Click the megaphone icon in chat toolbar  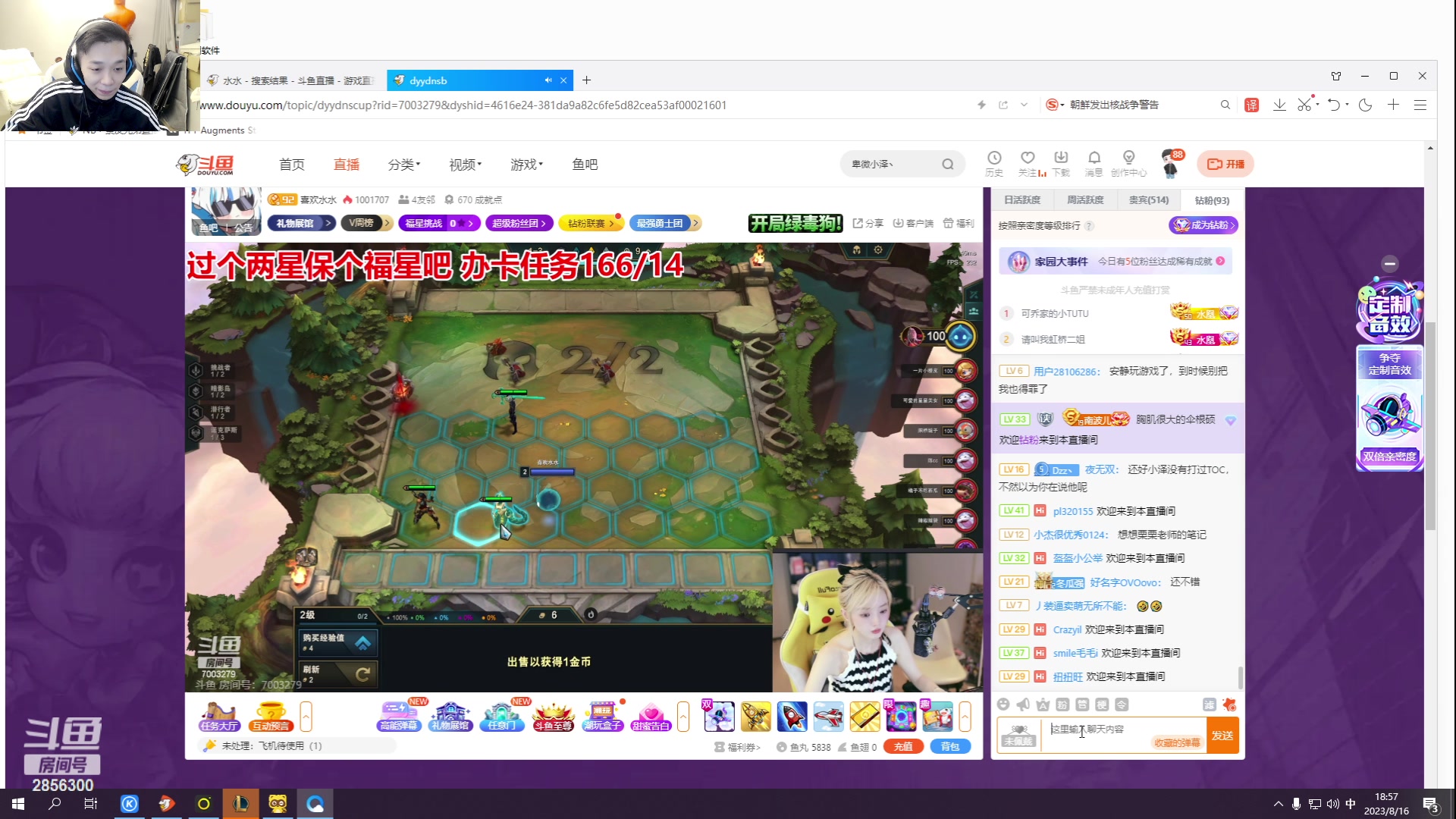point(1023,704)
